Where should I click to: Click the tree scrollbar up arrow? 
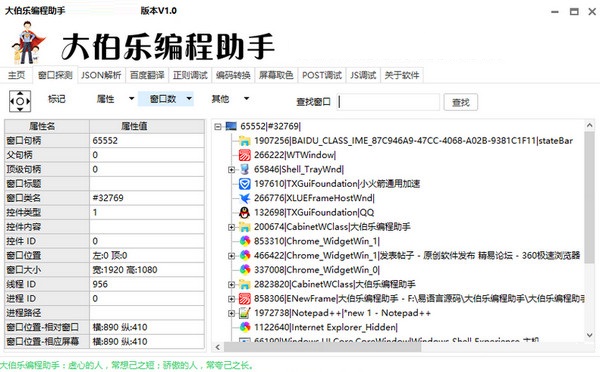pos(590,125)
